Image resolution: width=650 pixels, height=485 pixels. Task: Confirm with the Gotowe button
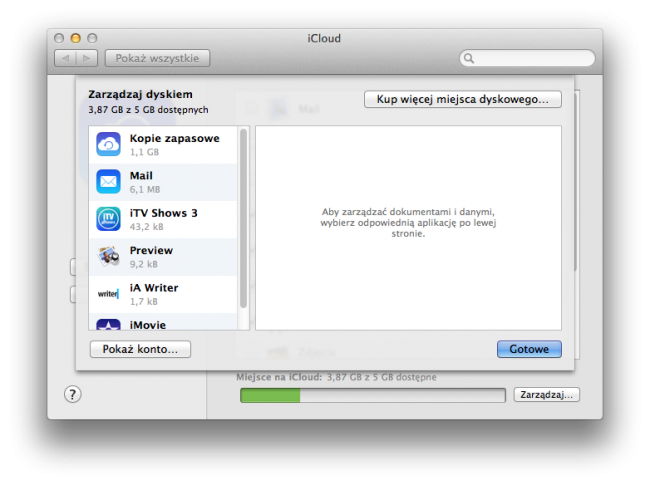tap(529, 349)
